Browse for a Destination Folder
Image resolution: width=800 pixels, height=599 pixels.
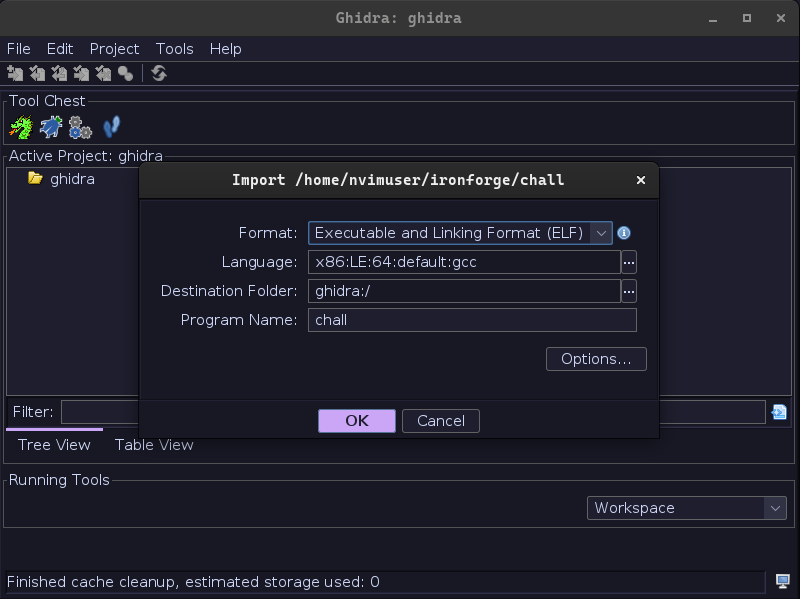[x=629, y=291]
